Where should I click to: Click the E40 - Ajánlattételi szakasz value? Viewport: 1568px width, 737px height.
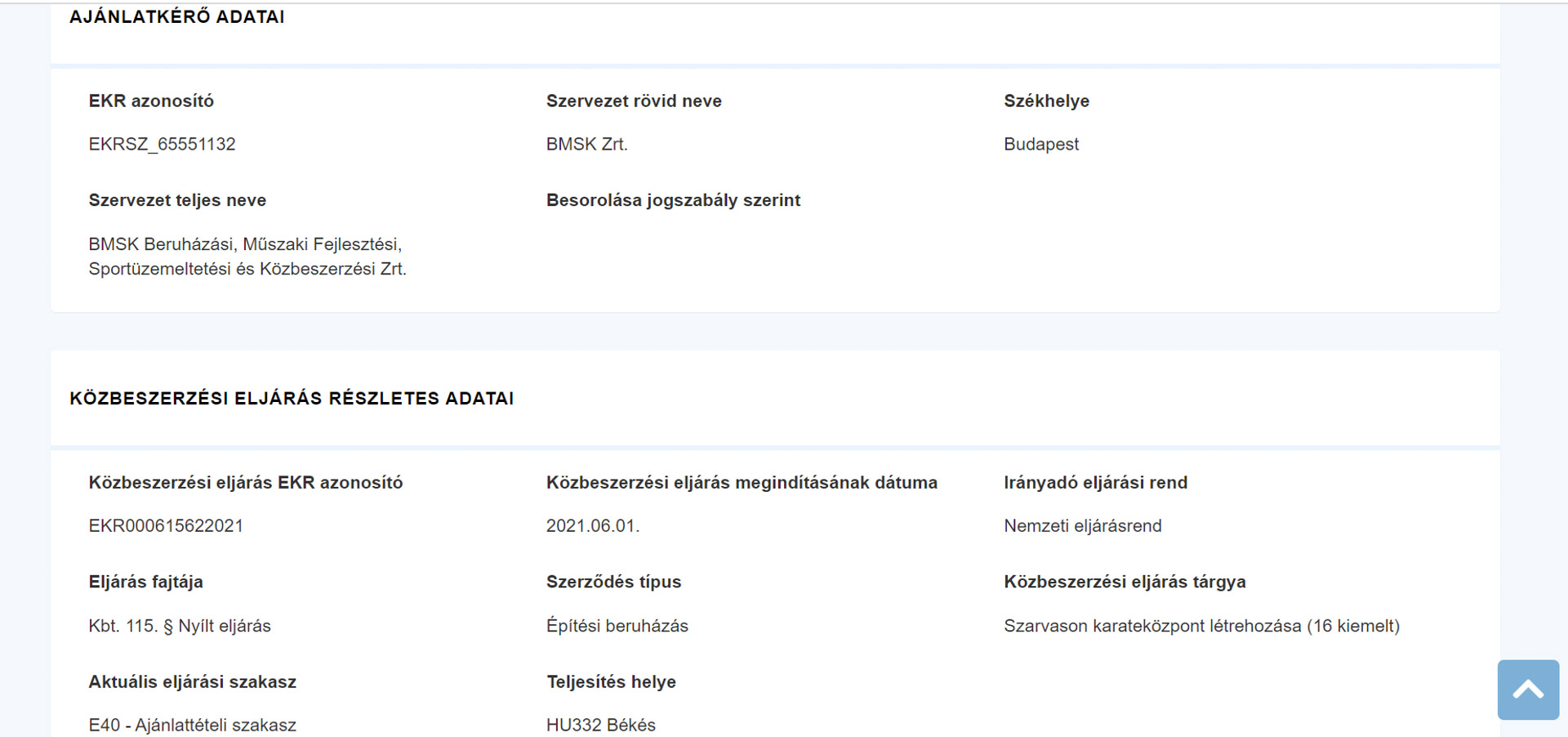(x=192, y=726)
